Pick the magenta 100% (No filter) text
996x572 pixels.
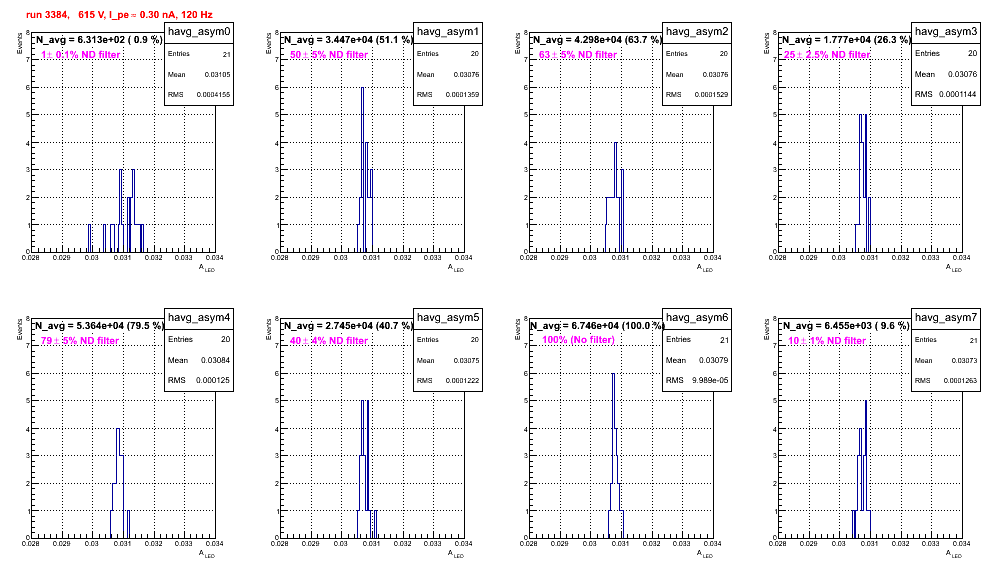tap(578, 340)
